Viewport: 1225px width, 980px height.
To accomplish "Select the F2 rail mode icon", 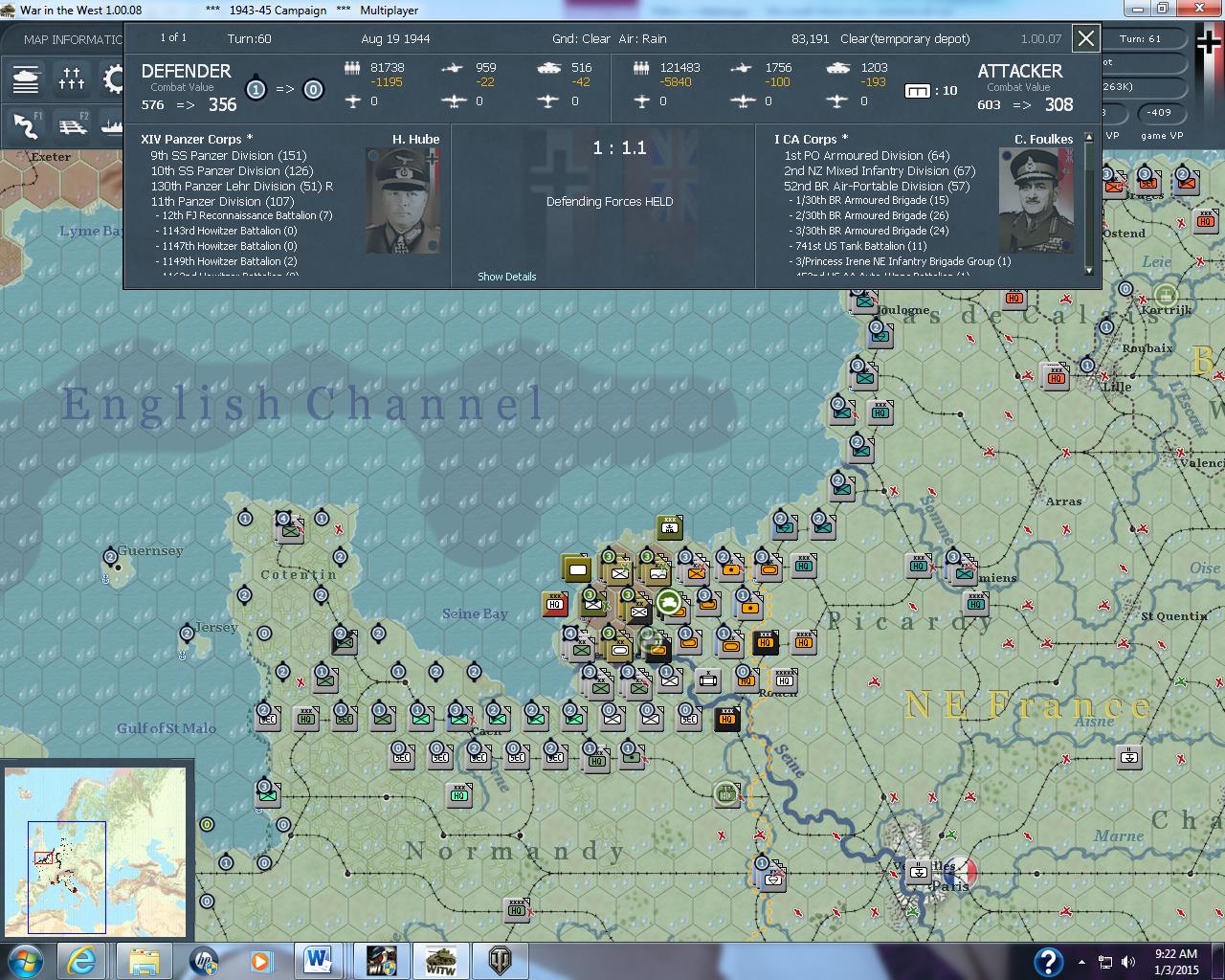I will (x=72, y=125).
